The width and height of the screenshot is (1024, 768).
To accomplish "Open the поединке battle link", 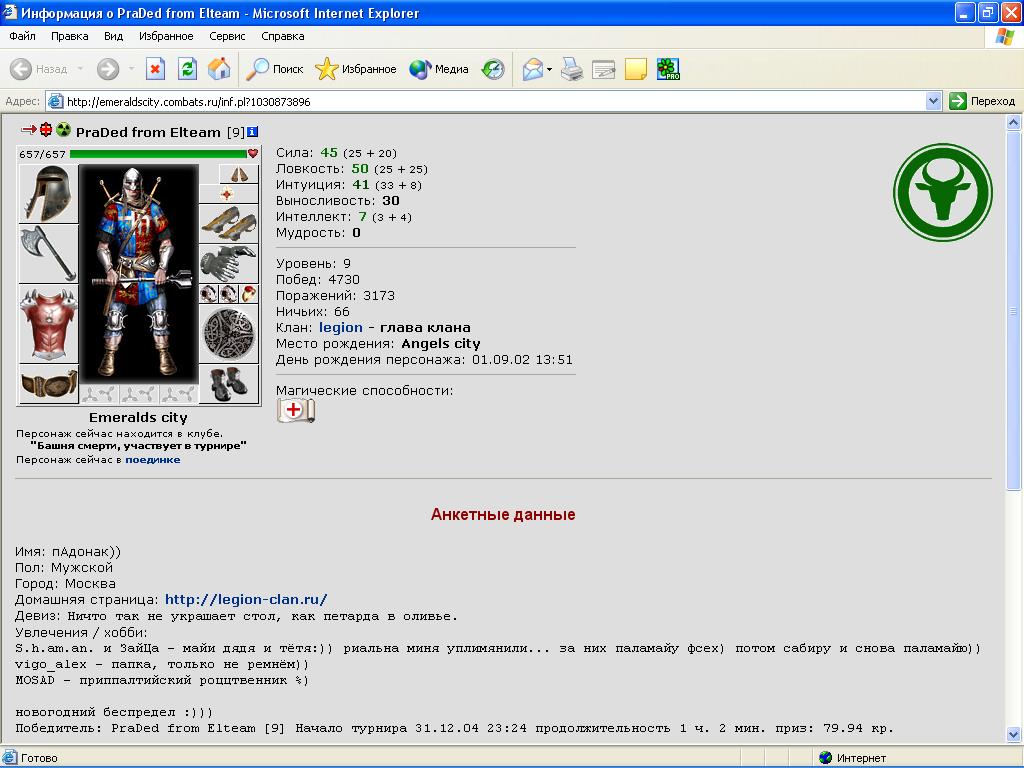I will click(153, 460).
